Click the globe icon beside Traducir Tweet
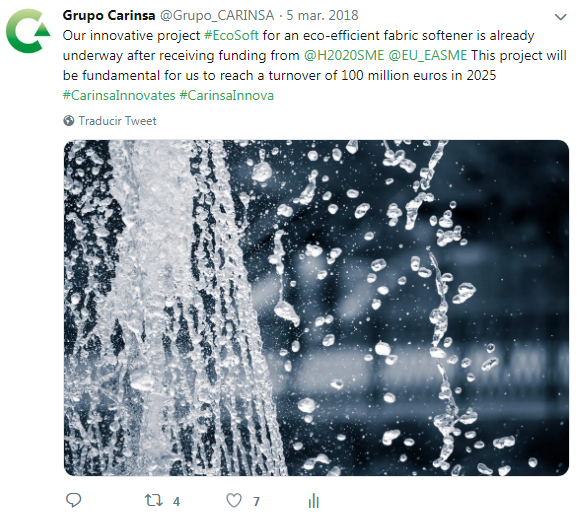 tap(69, 121)
